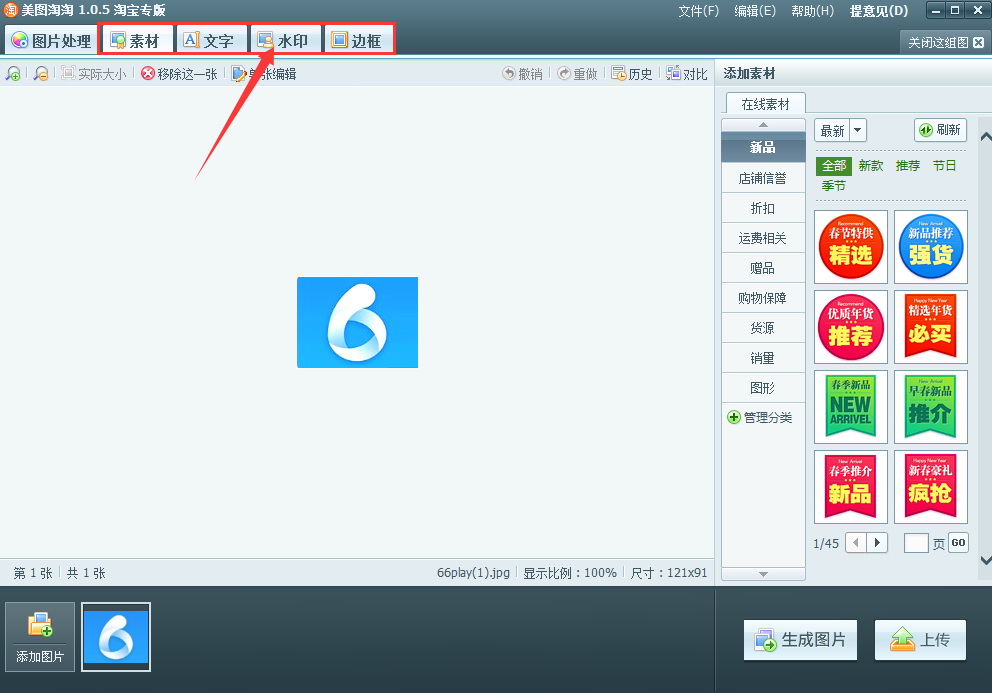Image resolution: width=992 pixels, height=693 pixels.
Task: Open the 水印 watermark tab
Action: [284, 41]
